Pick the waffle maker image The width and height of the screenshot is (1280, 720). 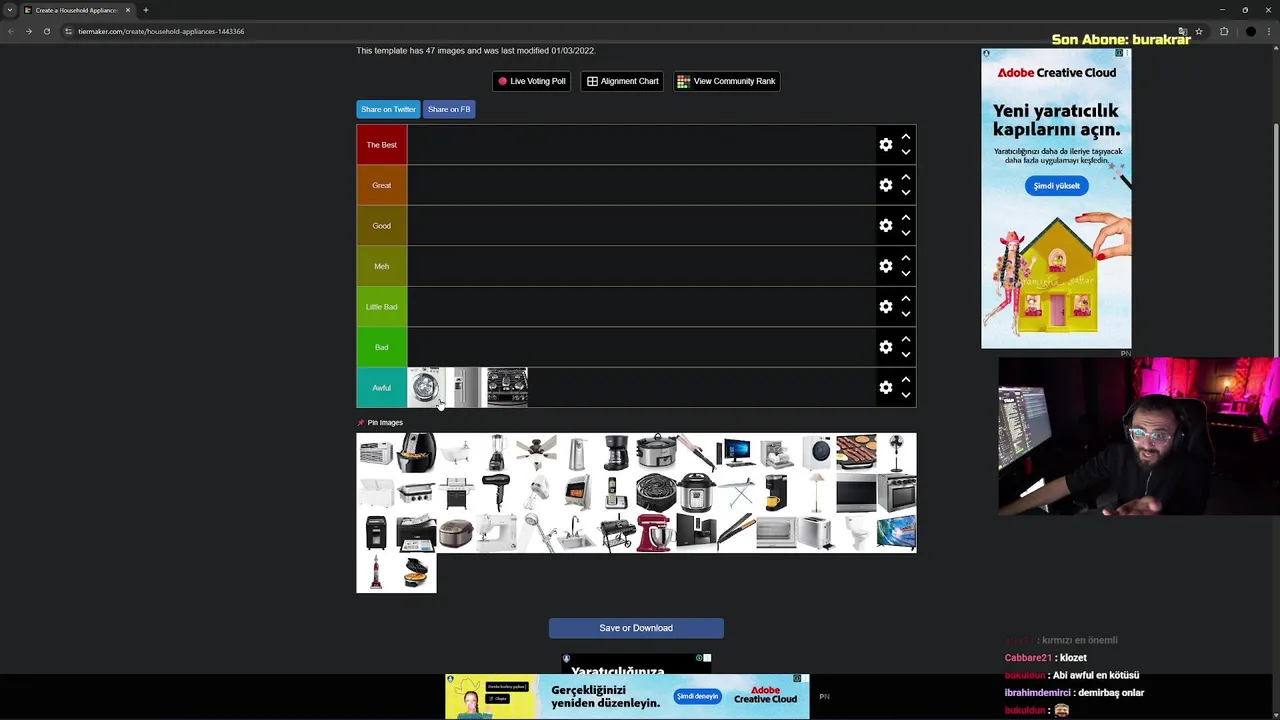(x=416, y=573)
